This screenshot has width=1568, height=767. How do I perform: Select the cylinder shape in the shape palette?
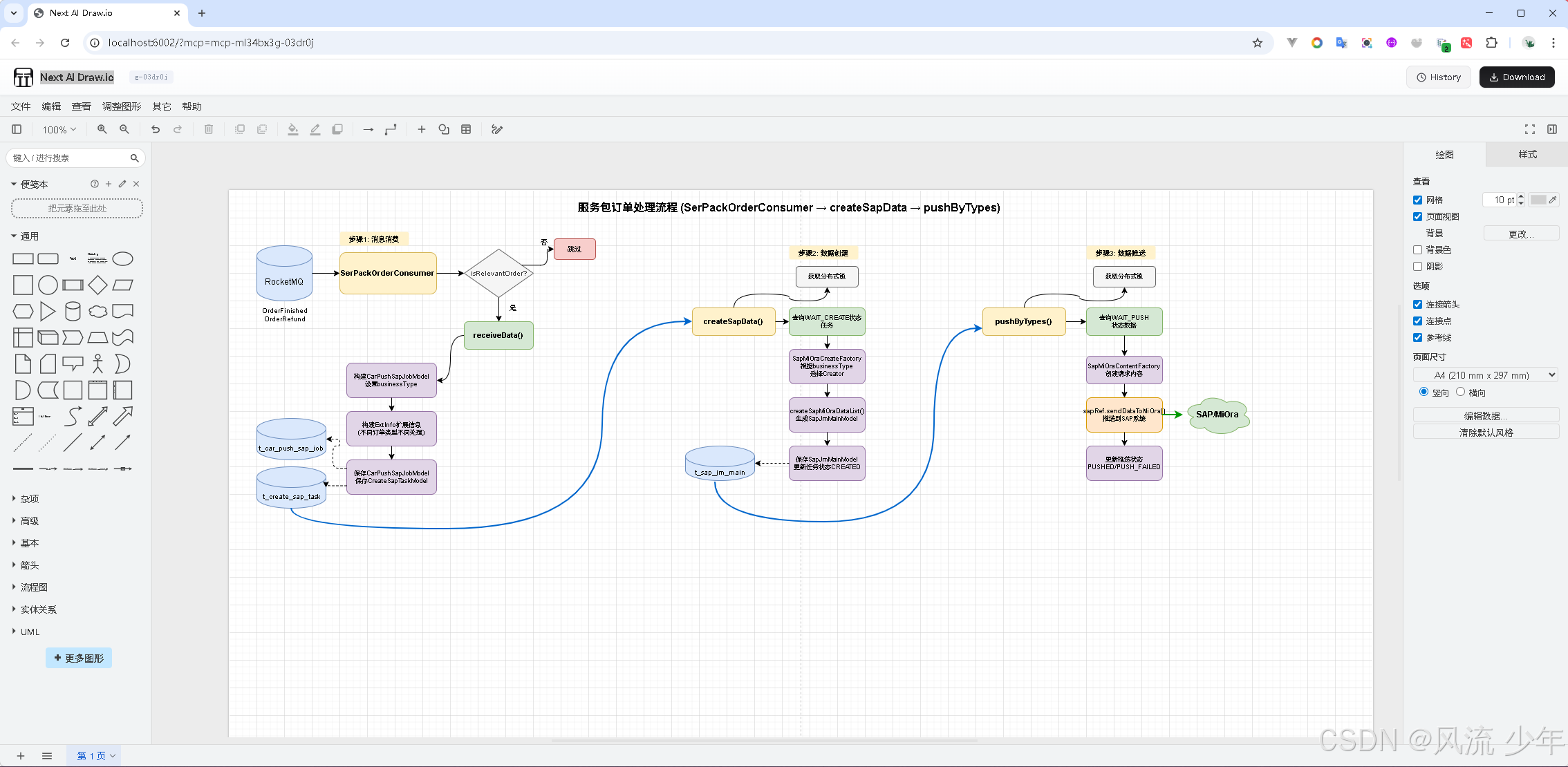(x=73, y=311)
